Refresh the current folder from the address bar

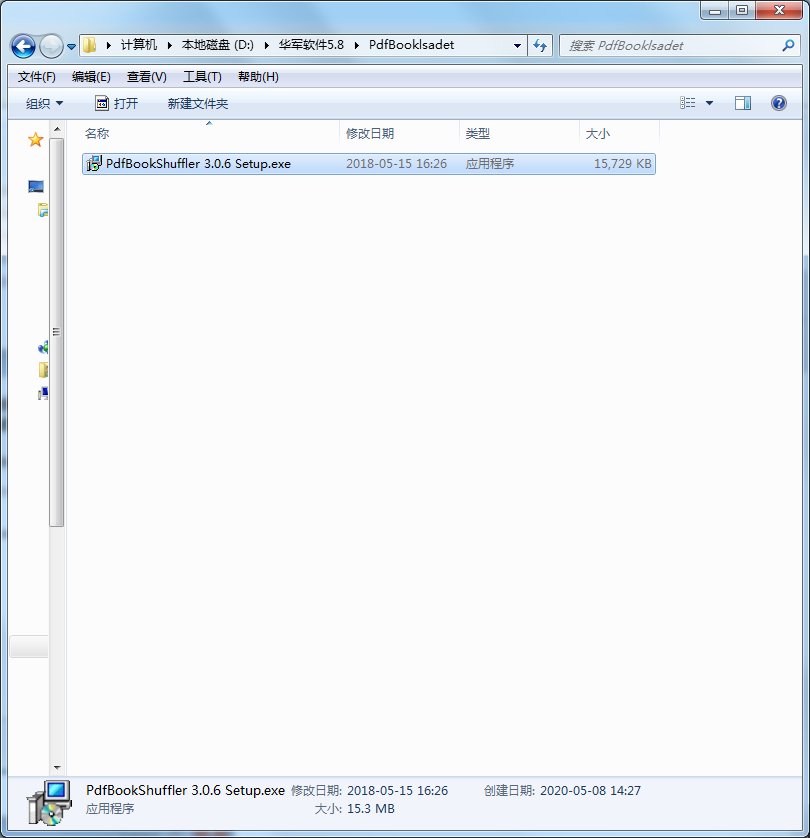tap(541, 46)
